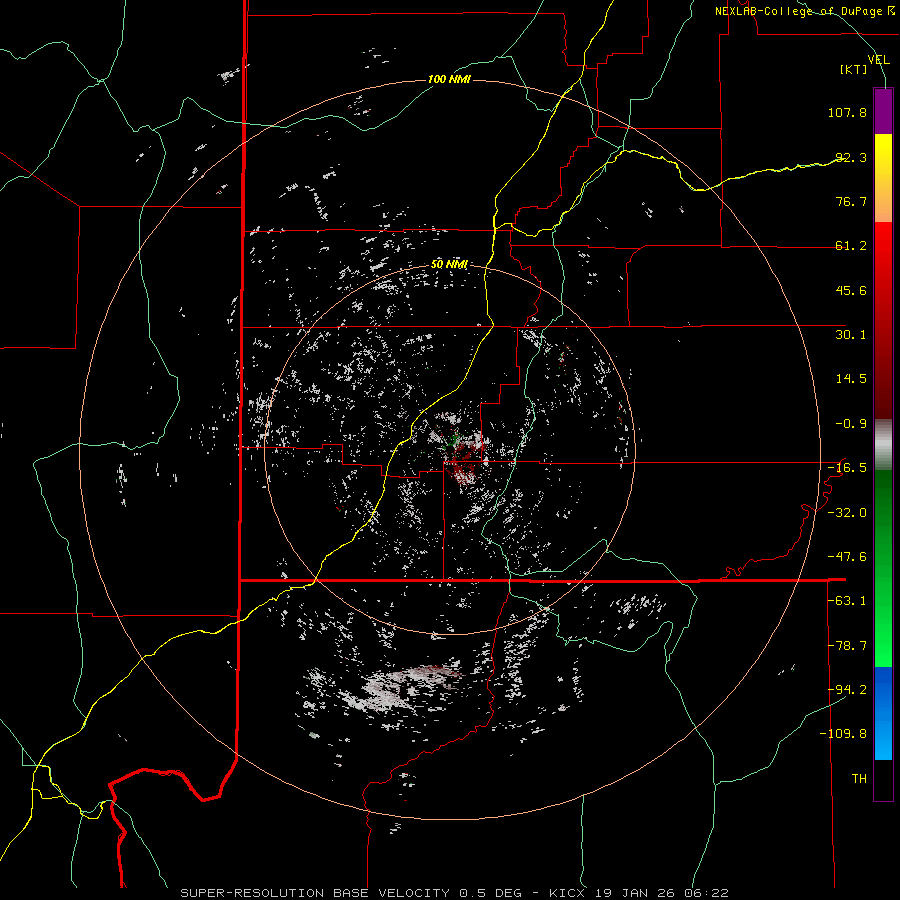Select the 76.7 legend value
The height and width of the screenshot is (900, 900).
tap(851, 201)
